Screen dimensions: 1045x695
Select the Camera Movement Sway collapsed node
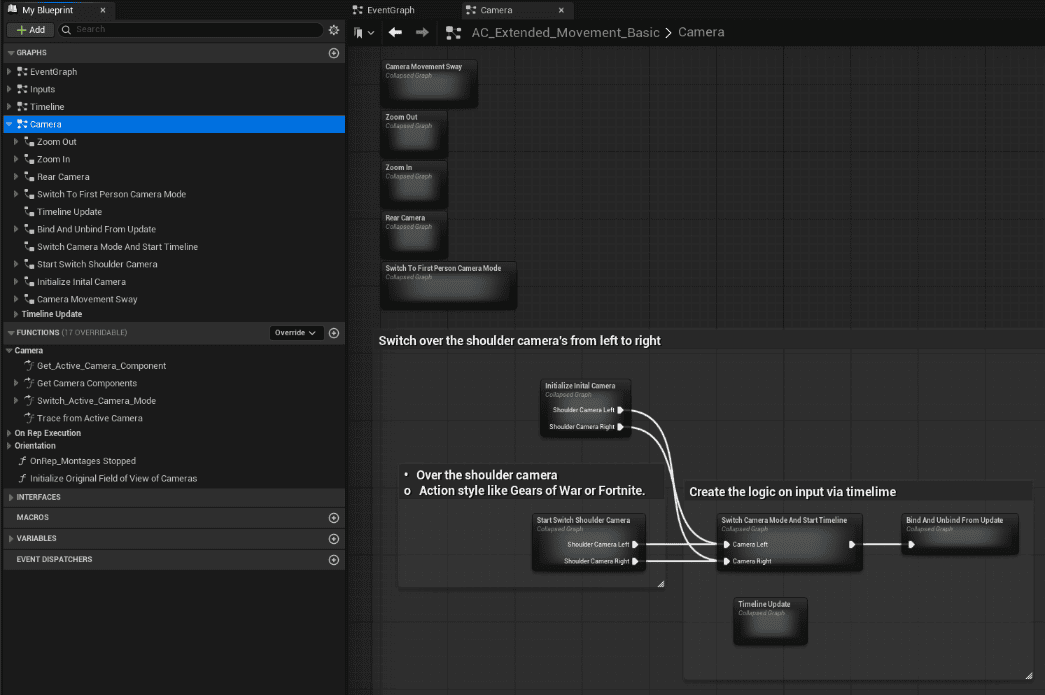[429, 83]
